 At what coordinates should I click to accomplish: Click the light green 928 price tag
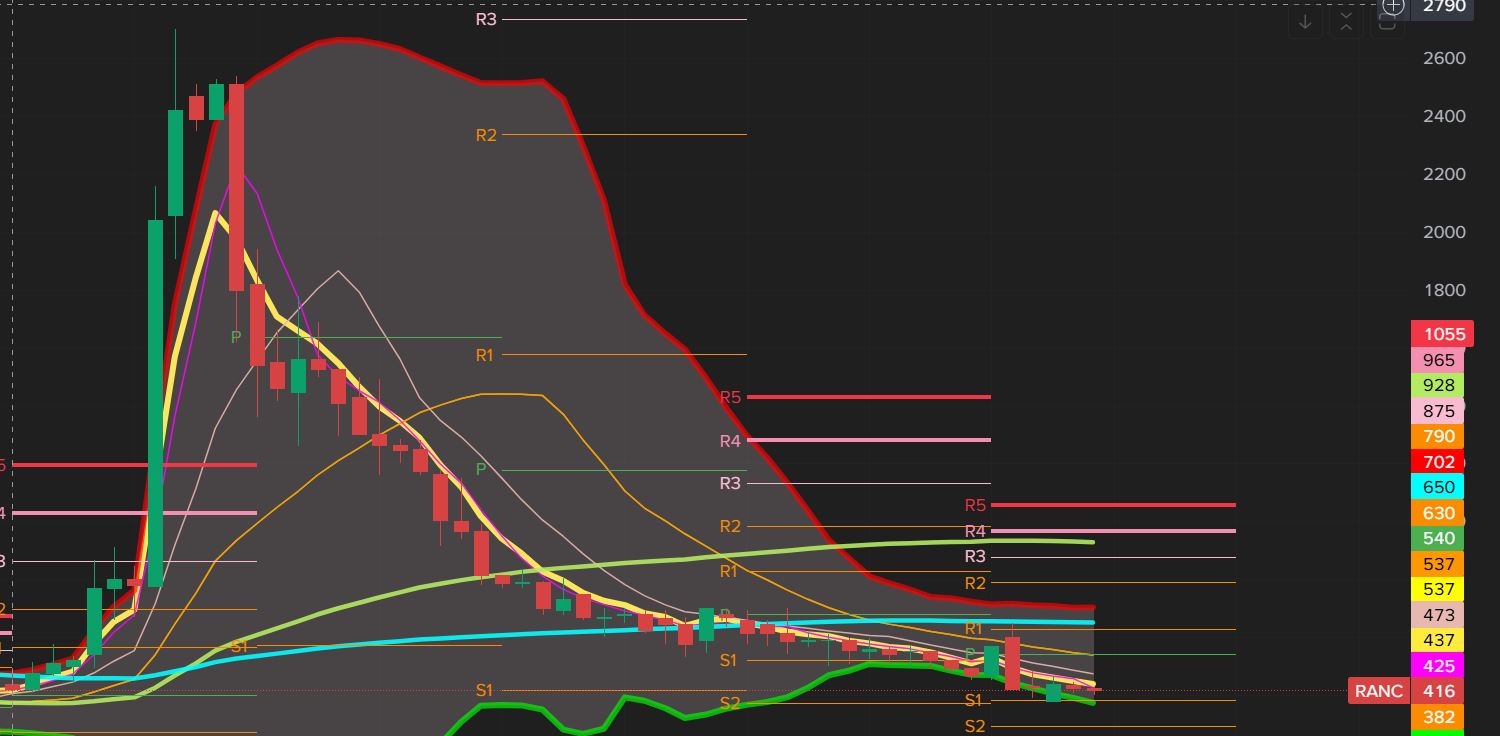pos(1438,385)
